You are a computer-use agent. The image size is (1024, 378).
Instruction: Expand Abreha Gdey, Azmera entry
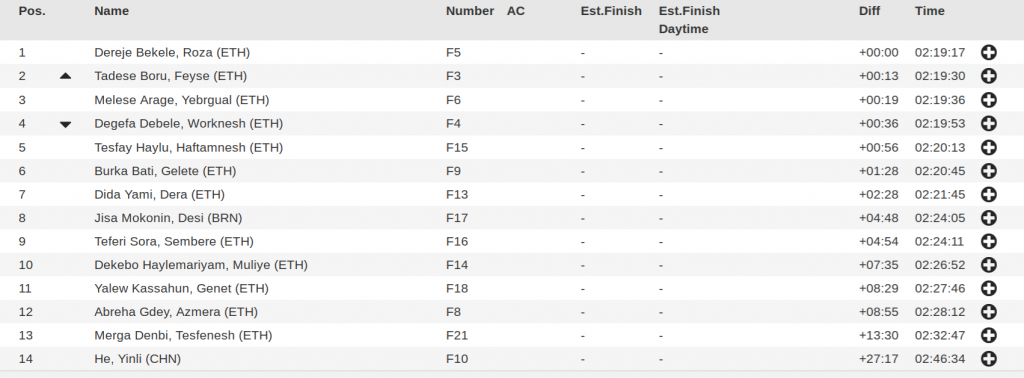pyautogui.click(x=989, y=312)
